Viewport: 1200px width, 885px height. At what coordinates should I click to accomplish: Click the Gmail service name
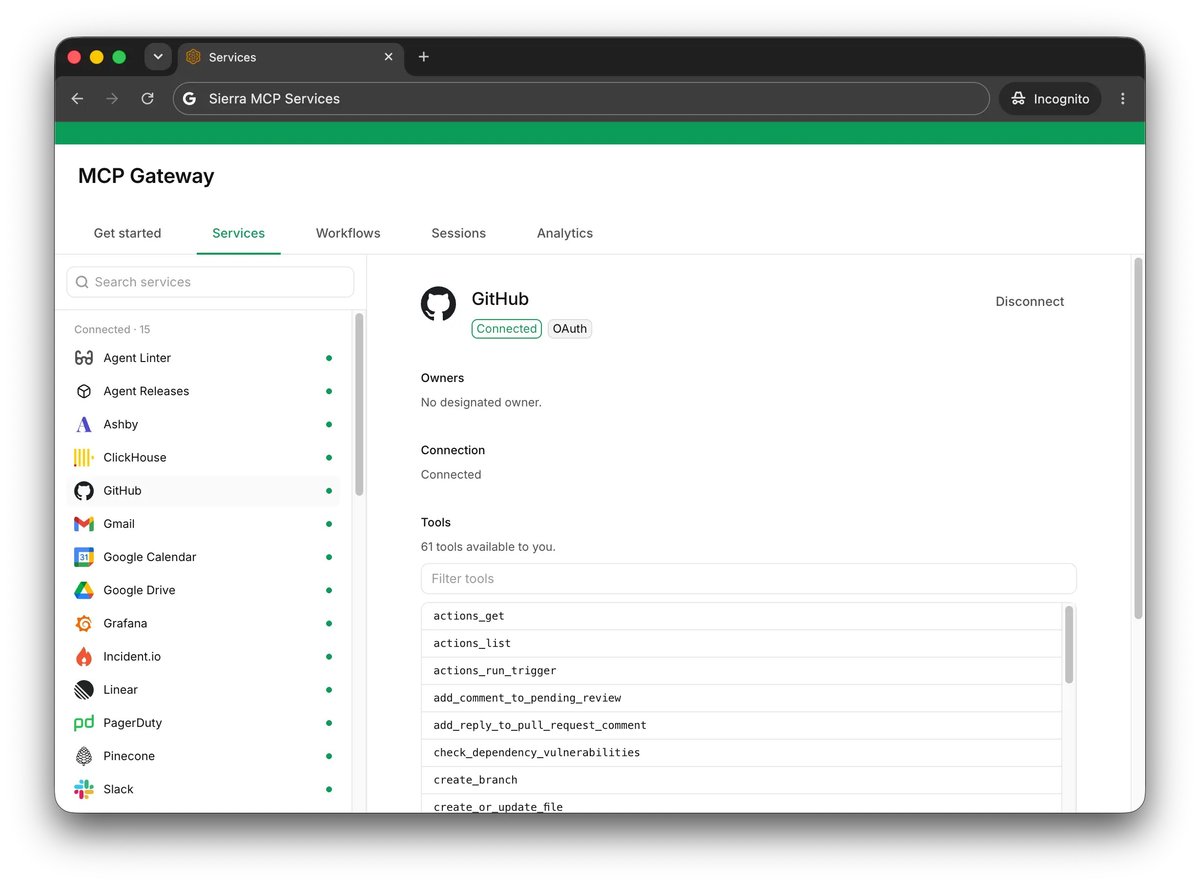(x=119, y=524)
